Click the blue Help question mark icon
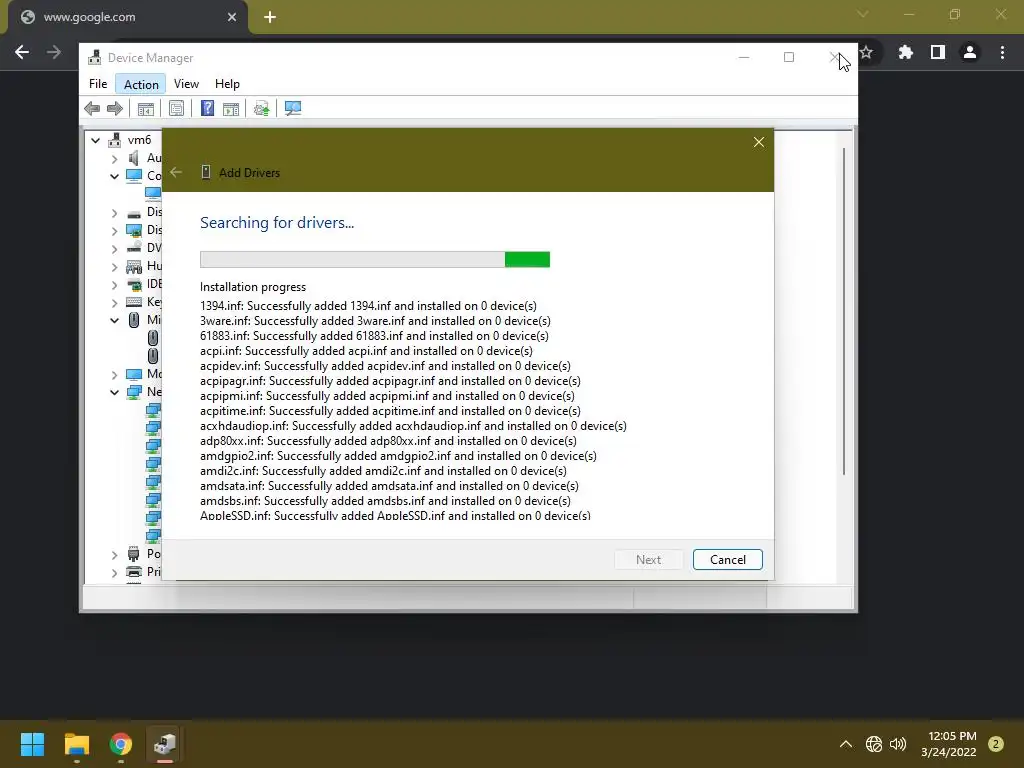This screenshot has width=1024, height=768. [x=207, y=108]
